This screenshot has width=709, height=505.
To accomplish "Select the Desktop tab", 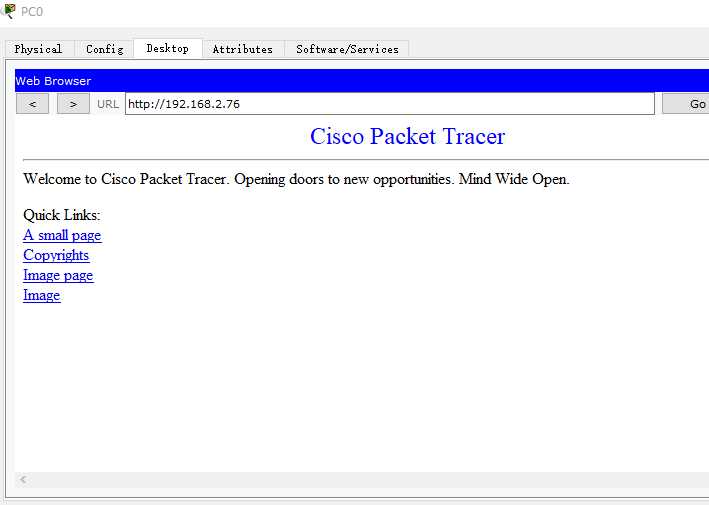I will point(168,48).
